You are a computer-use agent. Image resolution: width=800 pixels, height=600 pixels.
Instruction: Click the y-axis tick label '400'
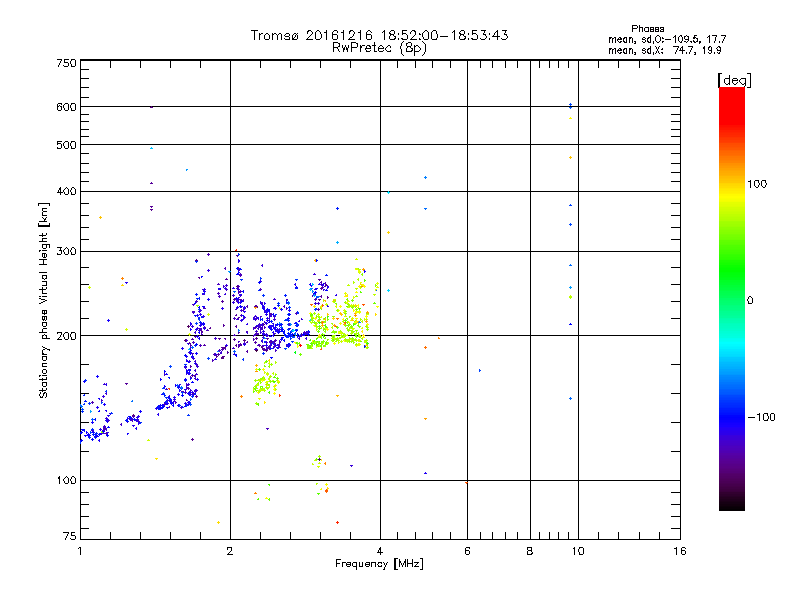click(66, 192)
